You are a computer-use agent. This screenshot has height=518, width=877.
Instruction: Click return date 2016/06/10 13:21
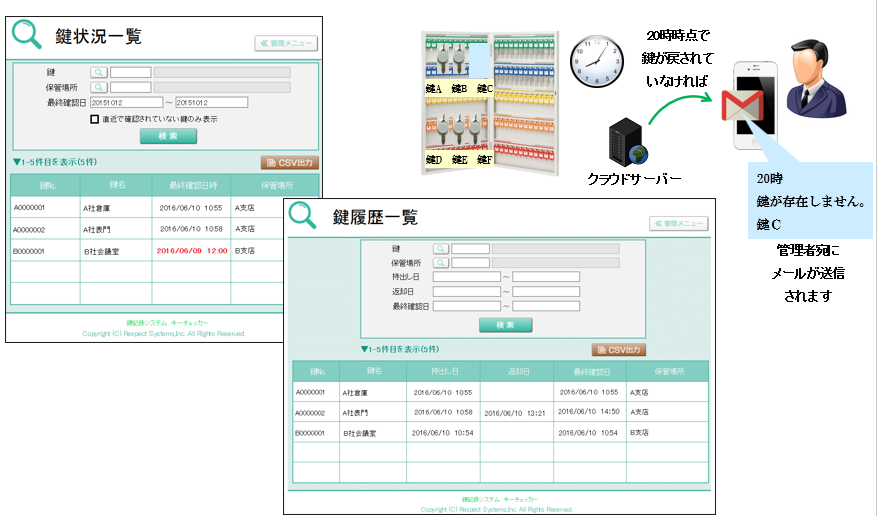click(515, 413)
